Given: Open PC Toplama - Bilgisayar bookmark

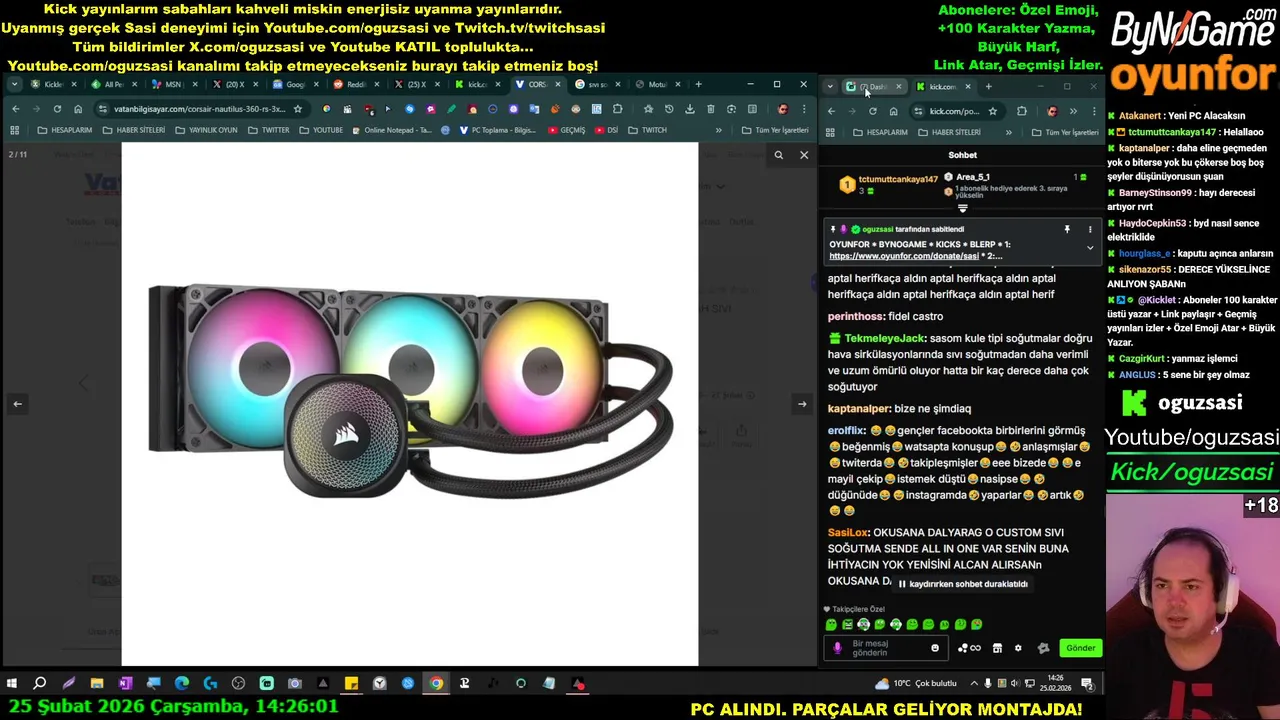Looking at the screenshot, I should click(497, 130).
